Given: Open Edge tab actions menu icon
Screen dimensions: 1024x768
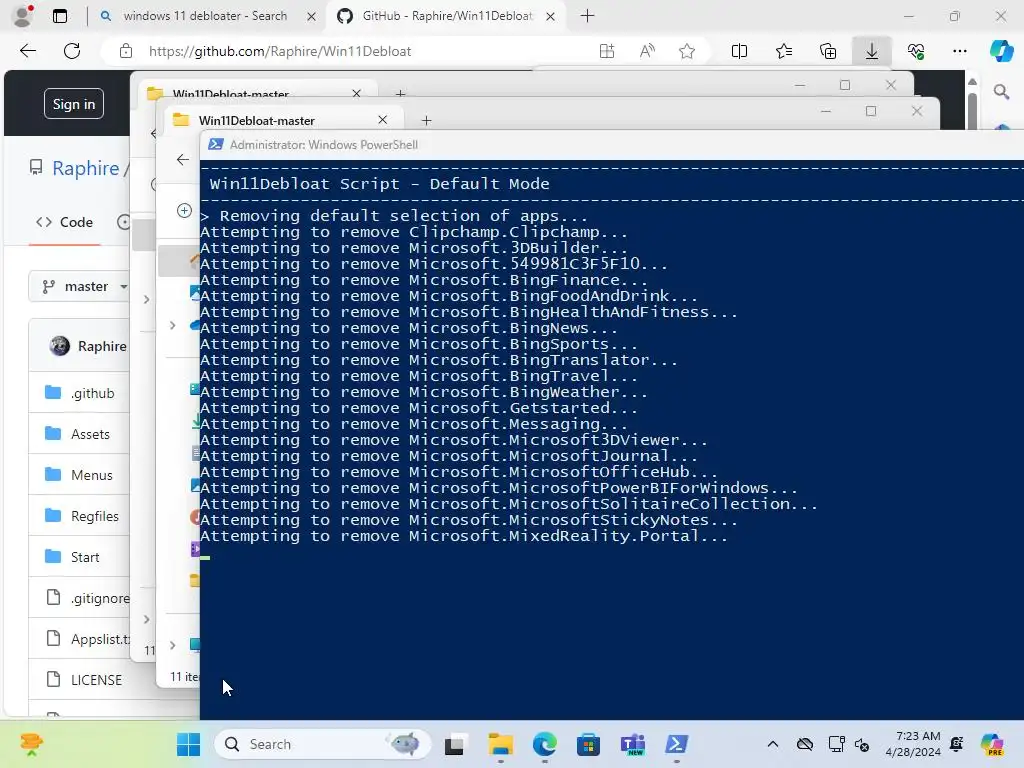Looking at the screenshot, I should click(x=60, y=16).
